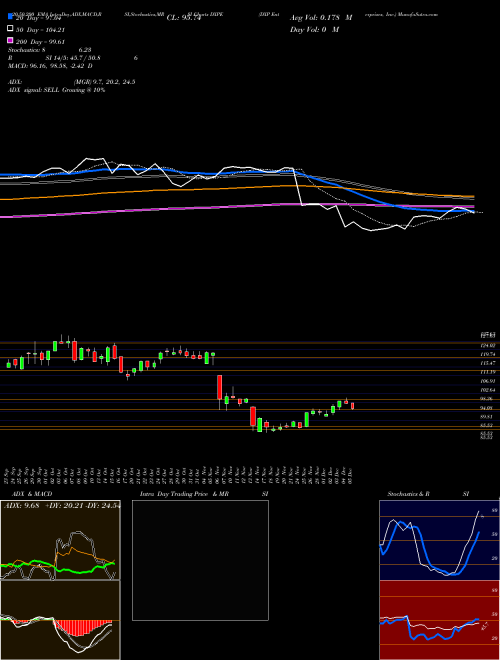The height and width of the screenshot is (660, 500).
Task: Select the 'MACD: 96.16, 98.58, -2.42' line
Action: (48, 66)
